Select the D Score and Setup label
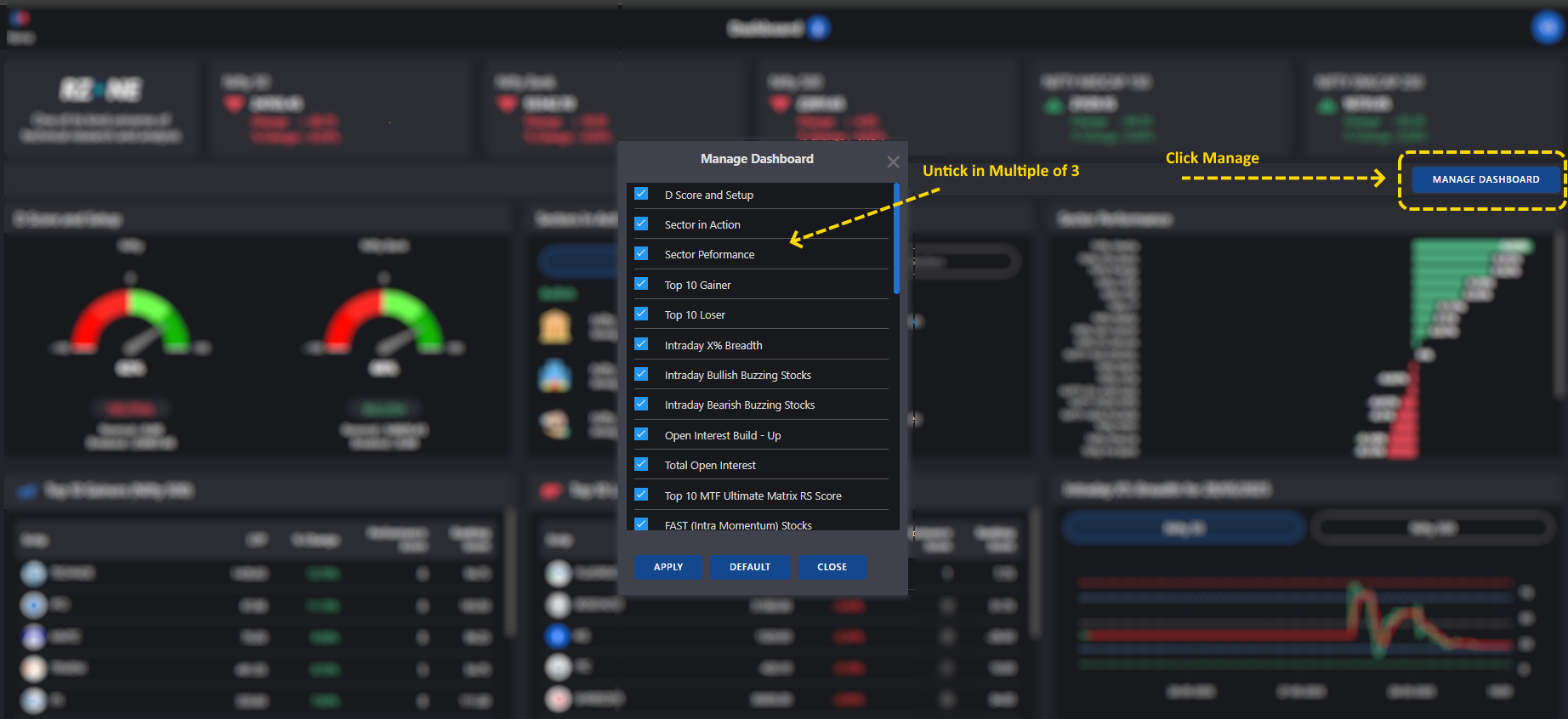This screenshot has height=719, width=1568. [x=709, y=195]
